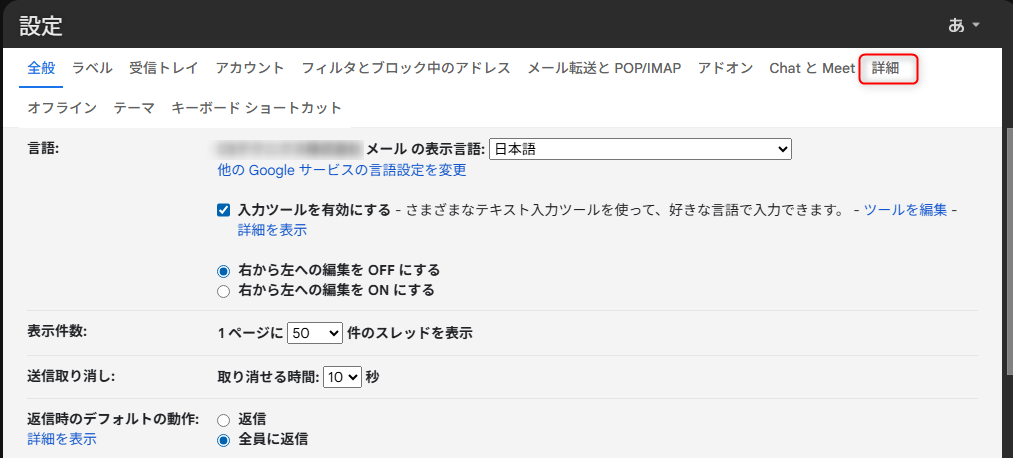Click the 返信時のデフォルトの動作: label

coord(113,418)
